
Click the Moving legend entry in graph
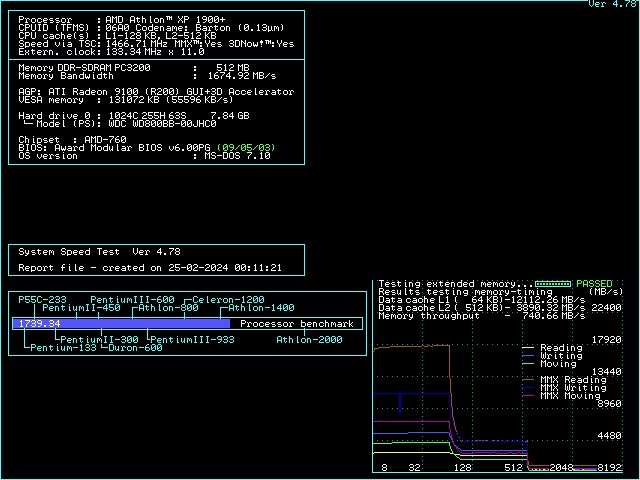coord(558,364)
